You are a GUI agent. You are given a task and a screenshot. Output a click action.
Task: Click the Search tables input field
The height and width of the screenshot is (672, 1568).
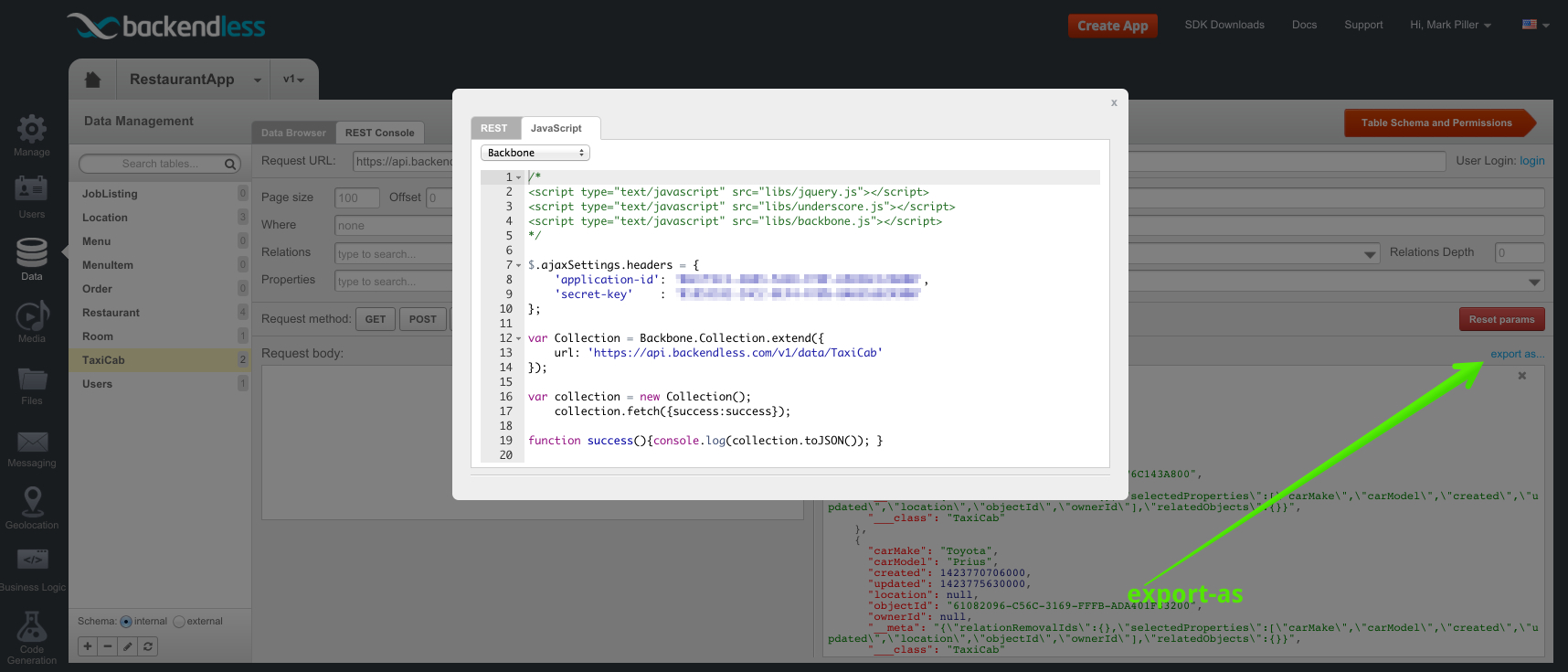point(160,164)
